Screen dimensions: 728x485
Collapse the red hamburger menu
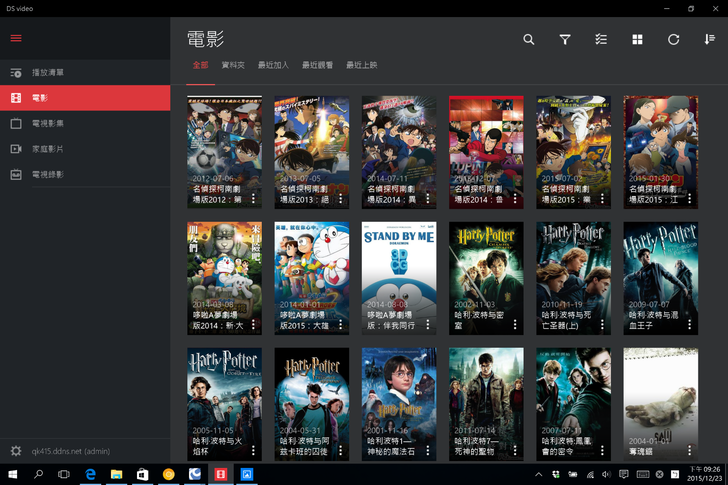point(16,39)
